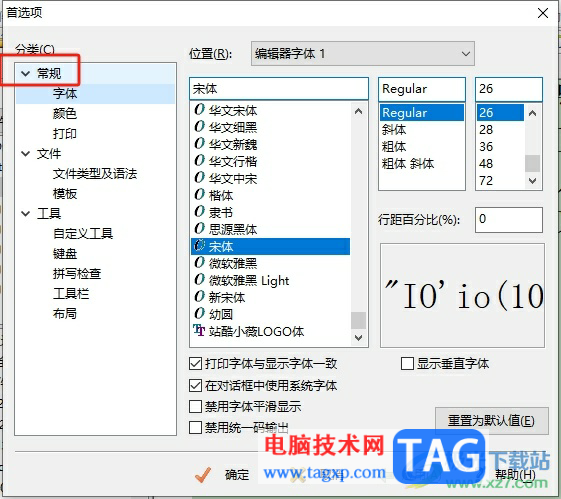Open help with 帮助(H) button
This screenshot has height=499, width=561.
pyautogui.click(x=515, y=475)
